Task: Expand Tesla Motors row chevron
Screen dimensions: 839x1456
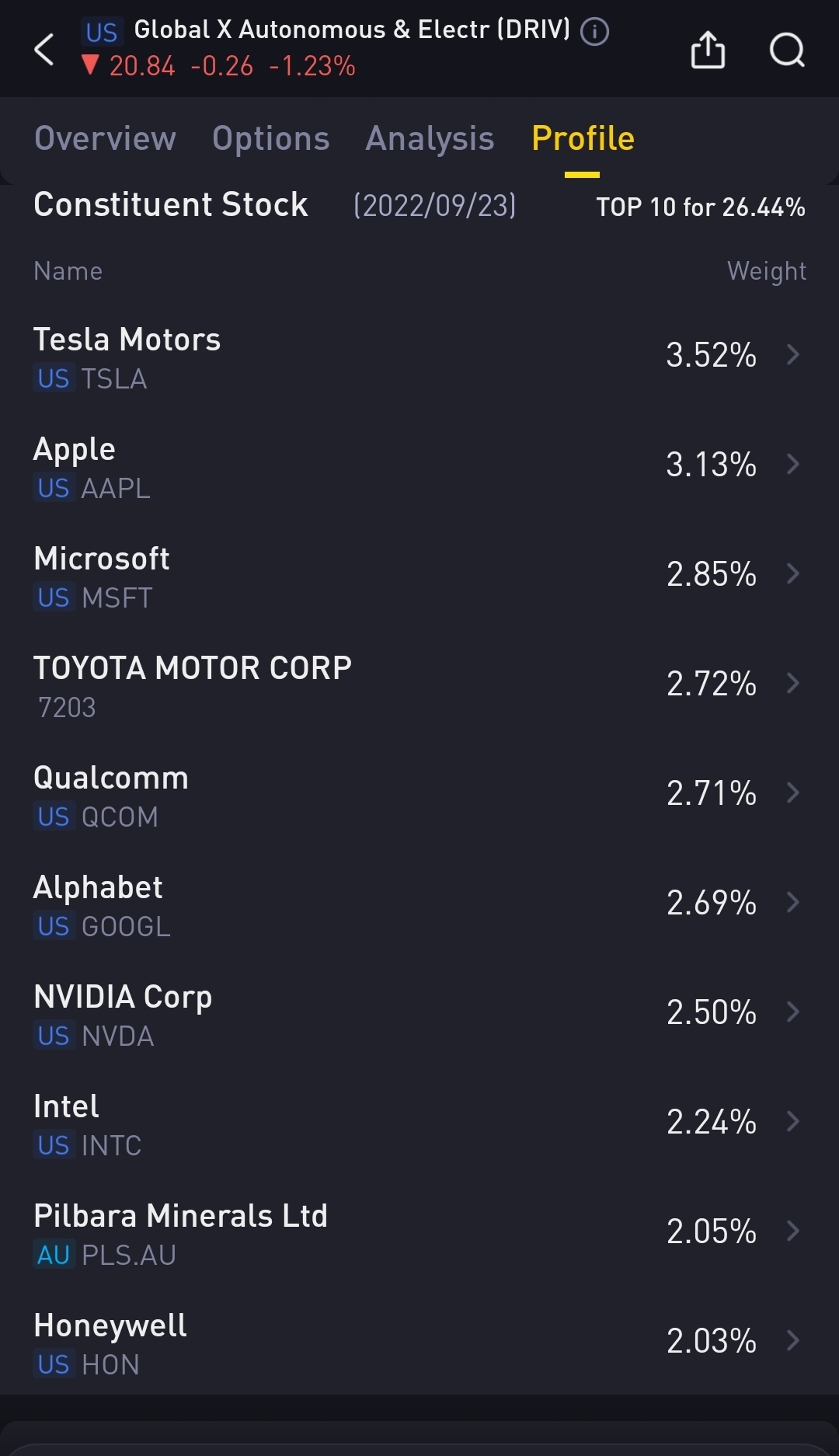Action: (x=792, y=355)
